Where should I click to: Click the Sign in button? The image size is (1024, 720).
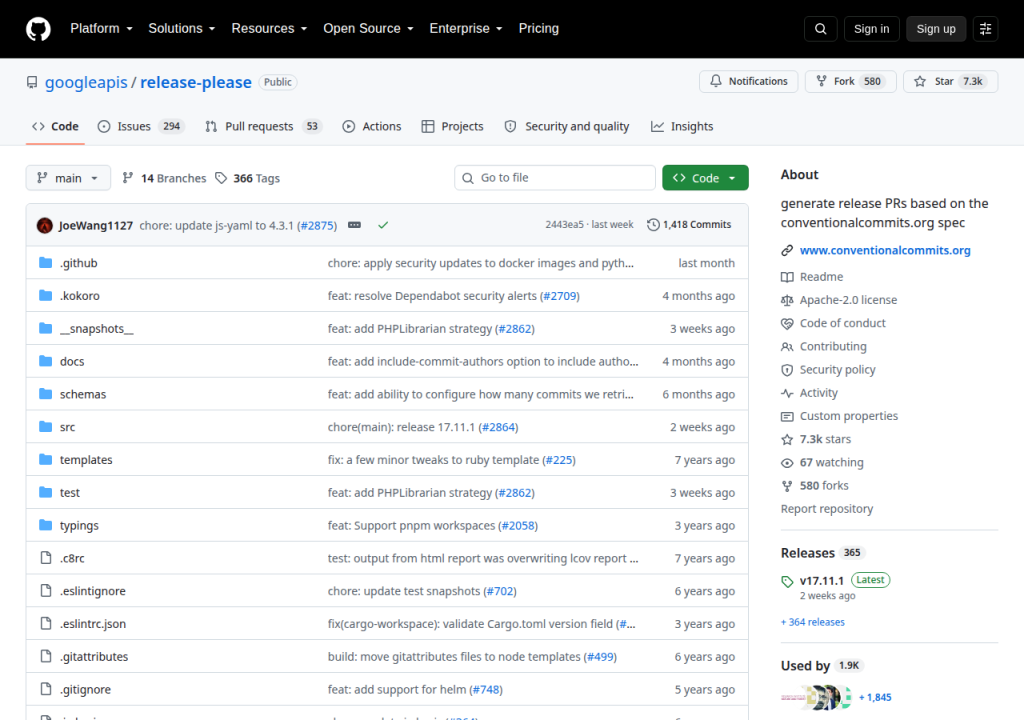871,29
